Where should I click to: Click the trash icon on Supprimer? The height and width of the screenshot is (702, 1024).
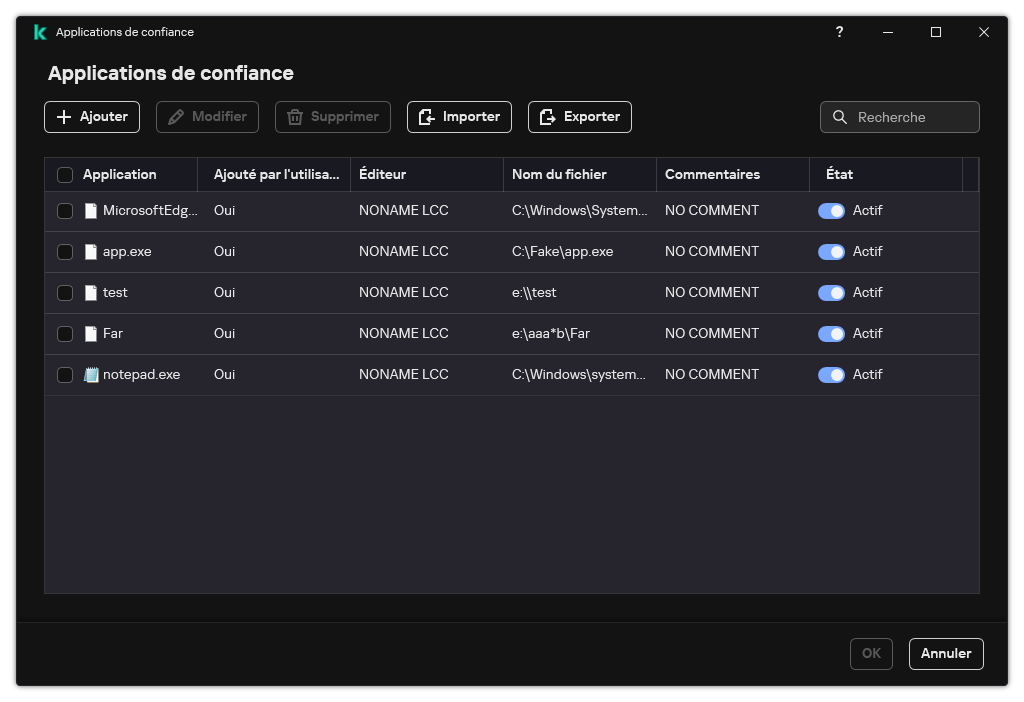pyautogui.click(x=295, y=116)
